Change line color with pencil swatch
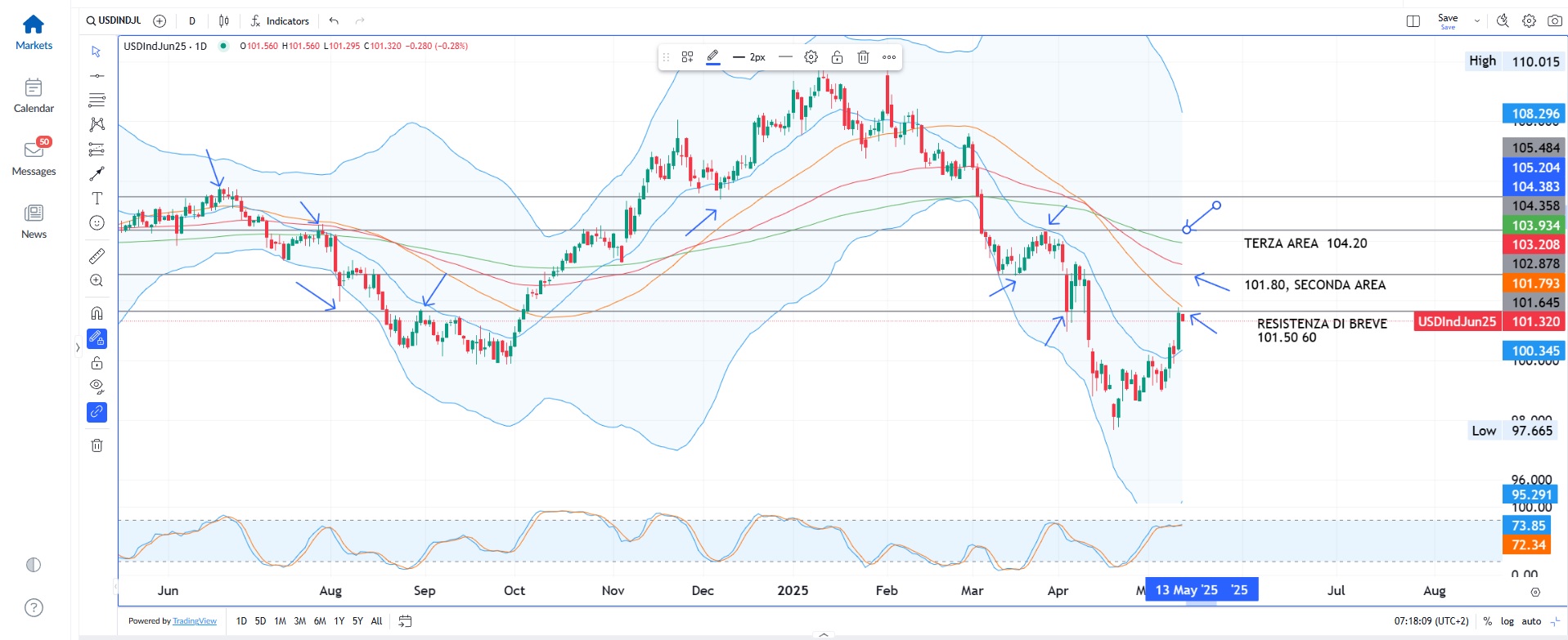 click(x=712, y=57)
